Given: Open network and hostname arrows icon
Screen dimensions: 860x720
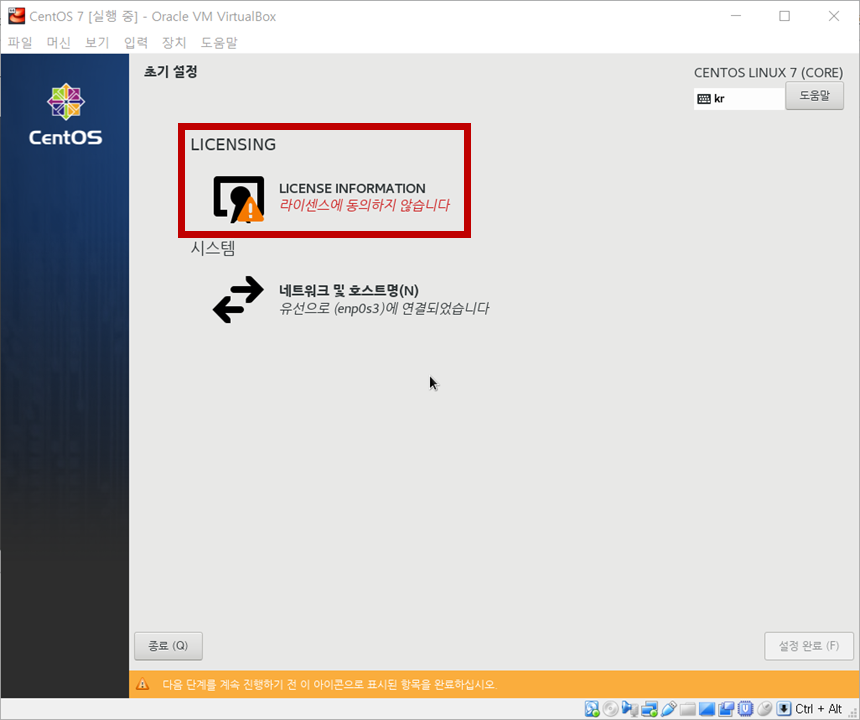Looking at the screenshot, I should click(x=238, y=299).
